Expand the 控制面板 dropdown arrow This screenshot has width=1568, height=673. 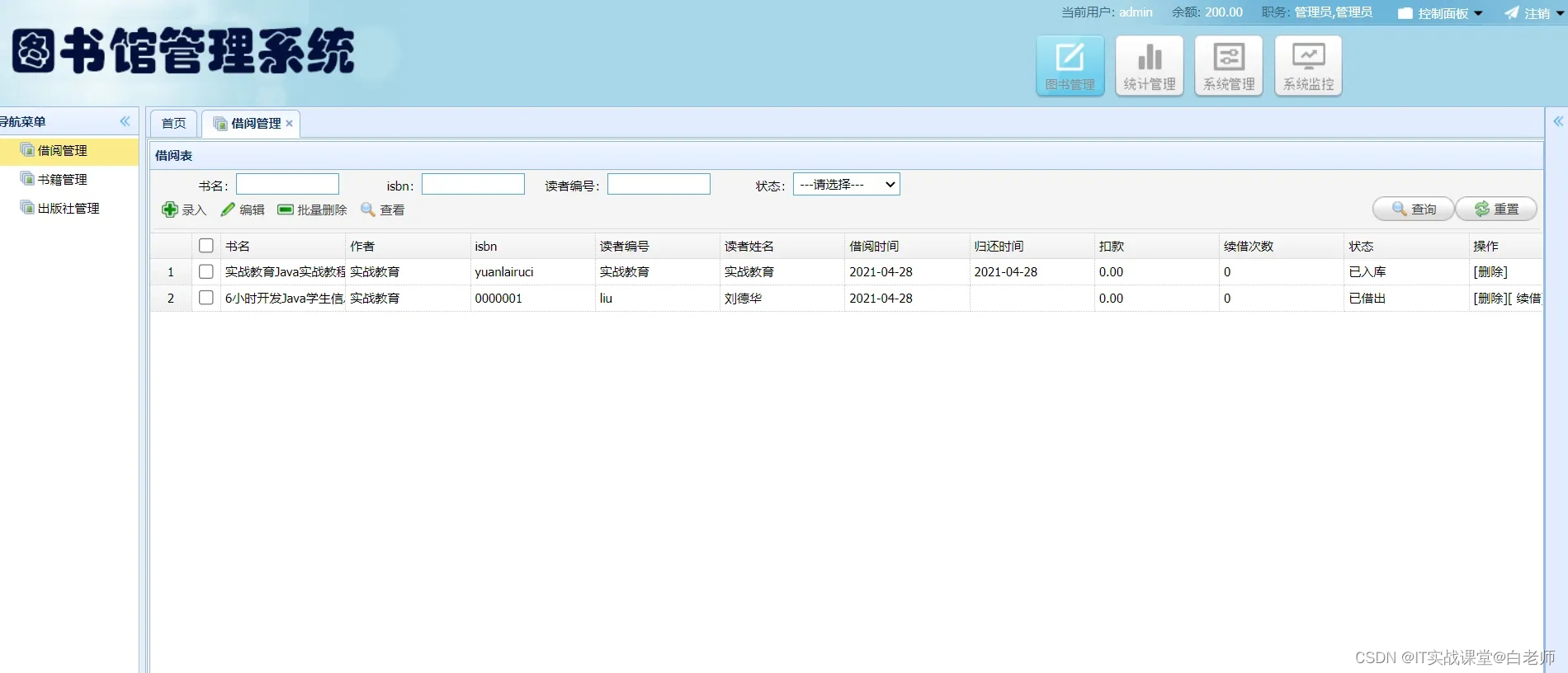1478,13
